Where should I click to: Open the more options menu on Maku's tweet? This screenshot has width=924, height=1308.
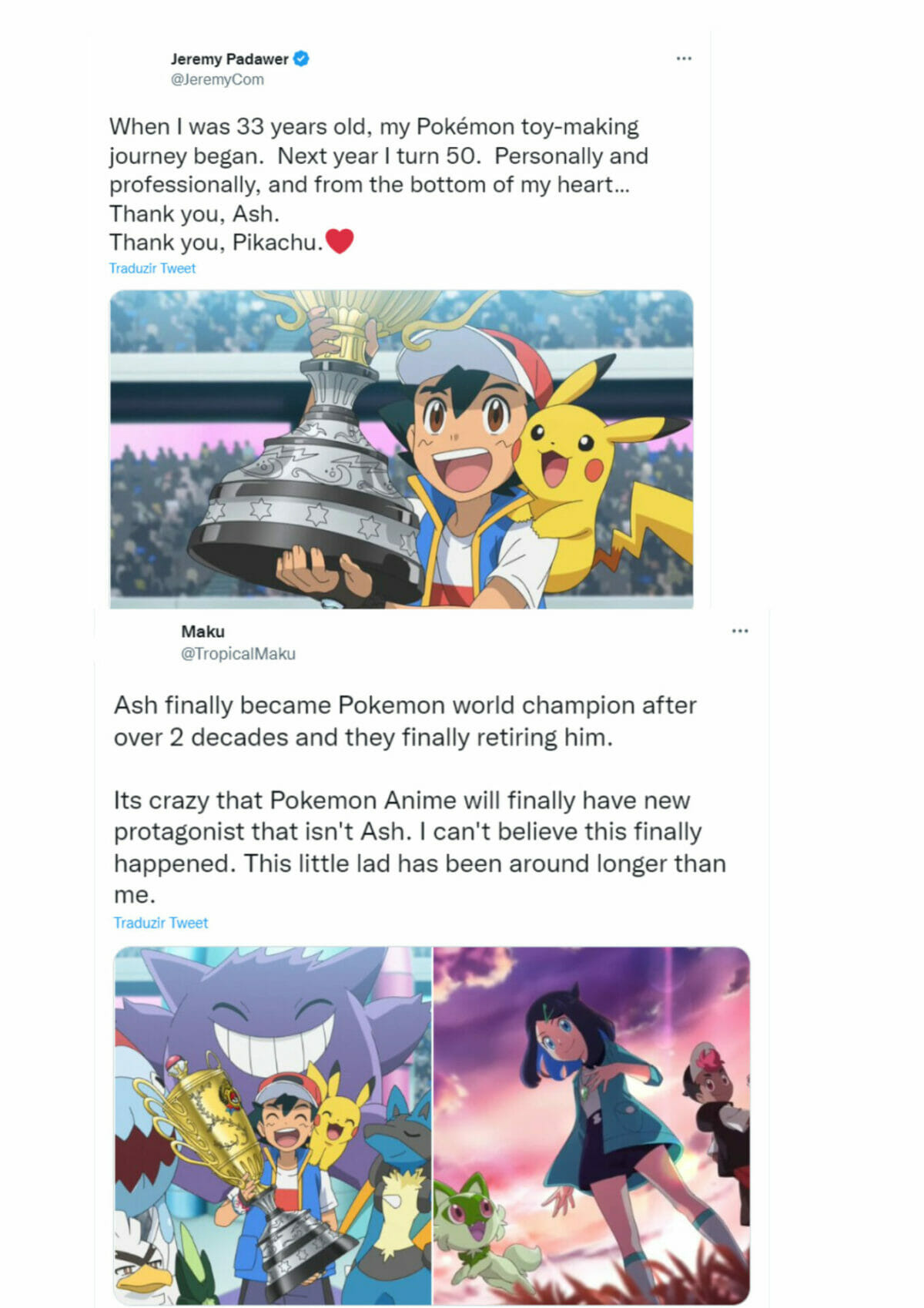coord(740,631)
